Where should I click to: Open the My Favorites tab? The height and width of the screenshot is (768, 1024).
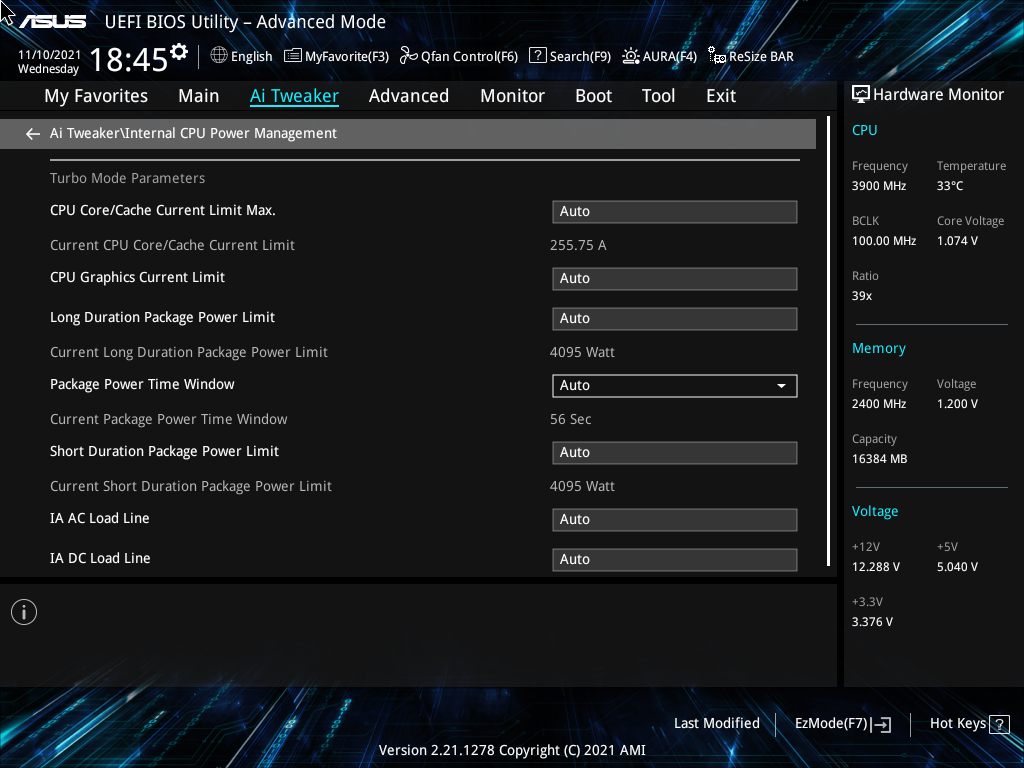point(96,96)
